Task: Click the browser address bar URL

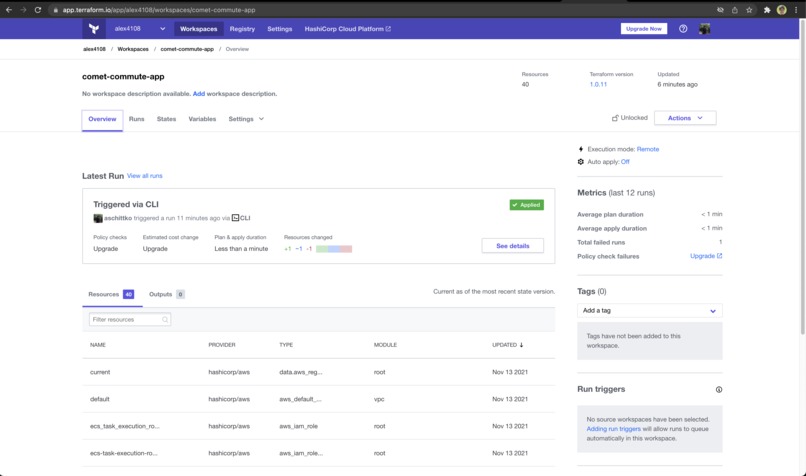Action: click(159, 10)
